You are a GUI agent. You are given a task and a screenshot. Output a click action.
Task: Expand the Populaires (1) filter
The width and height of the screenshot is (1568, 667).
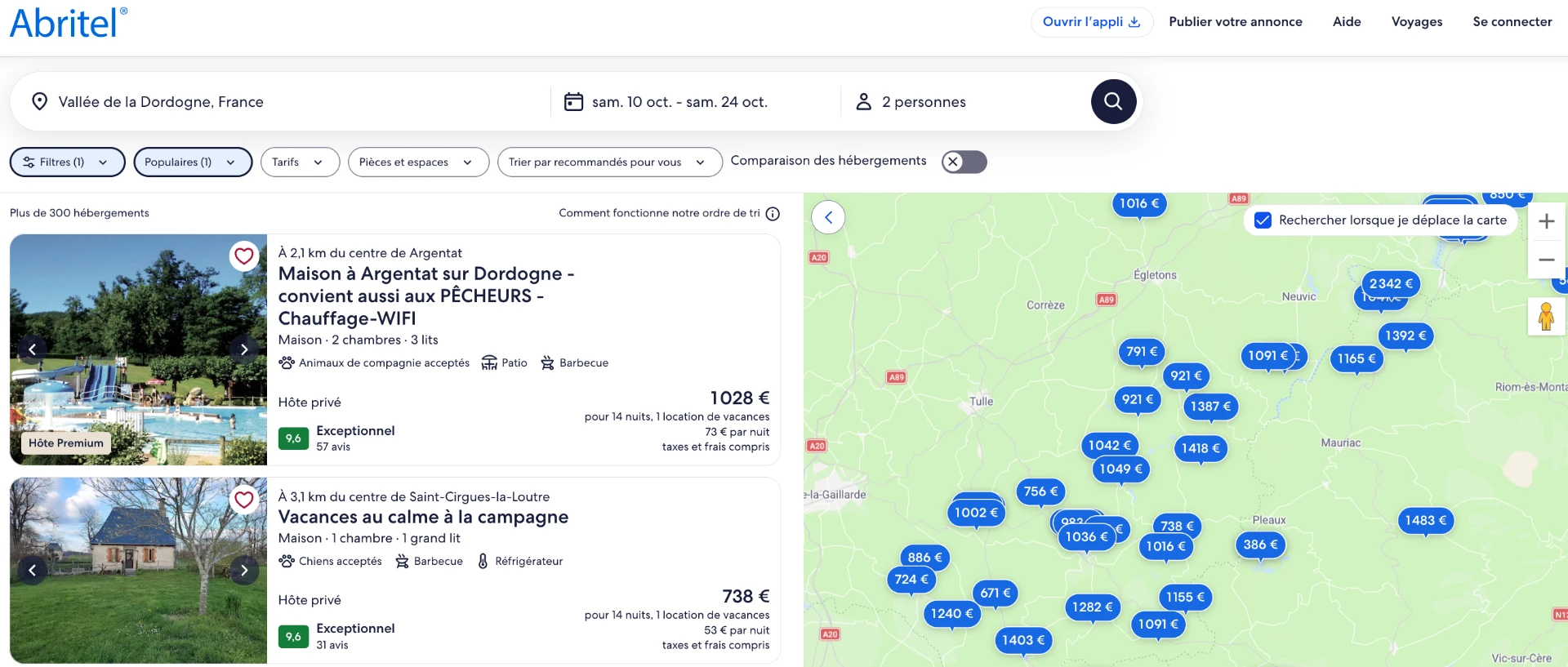click(193, 162)
